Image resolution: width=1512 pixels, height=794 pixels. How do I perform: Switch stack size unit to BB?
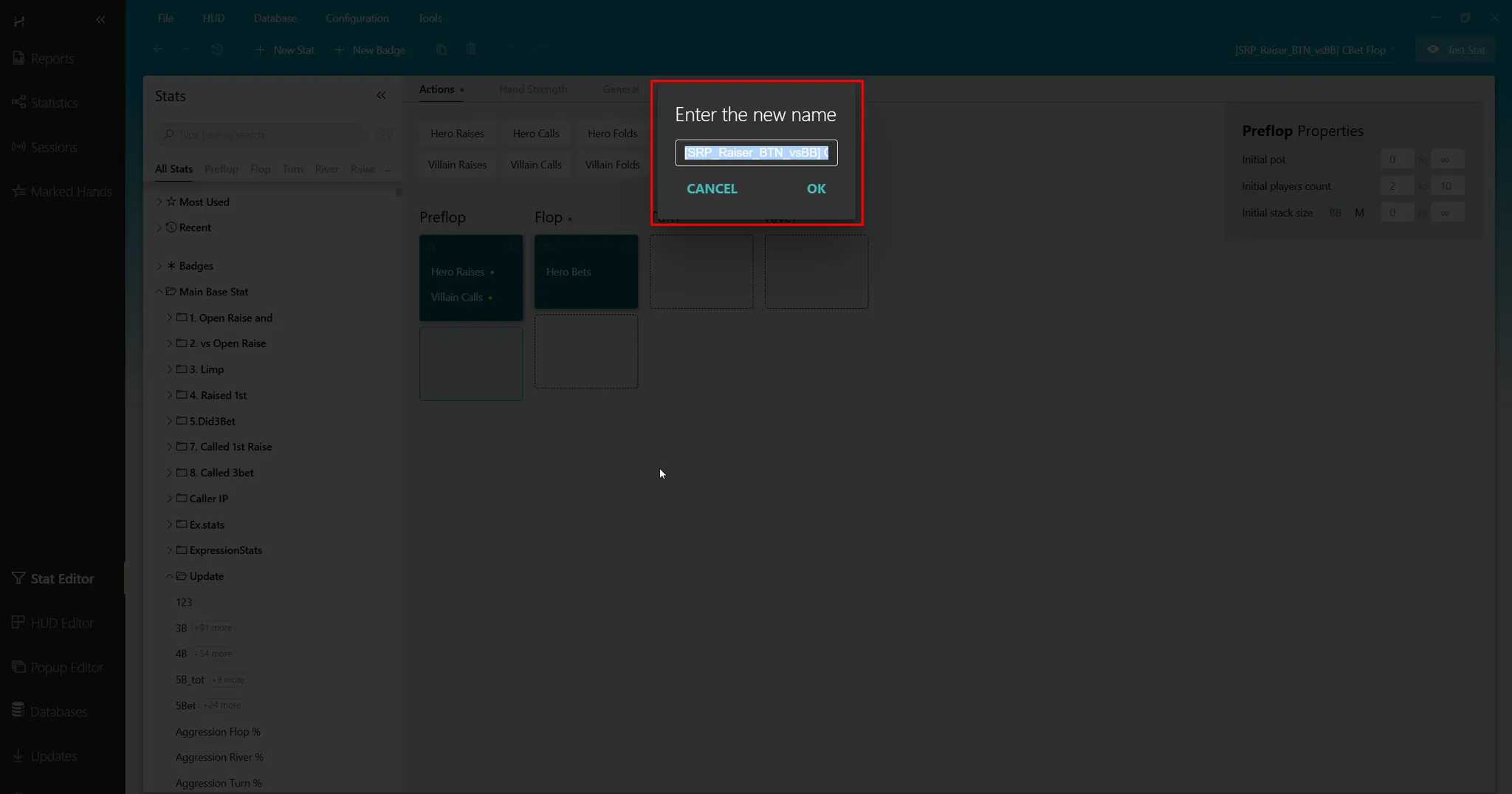click(1335, 213)
